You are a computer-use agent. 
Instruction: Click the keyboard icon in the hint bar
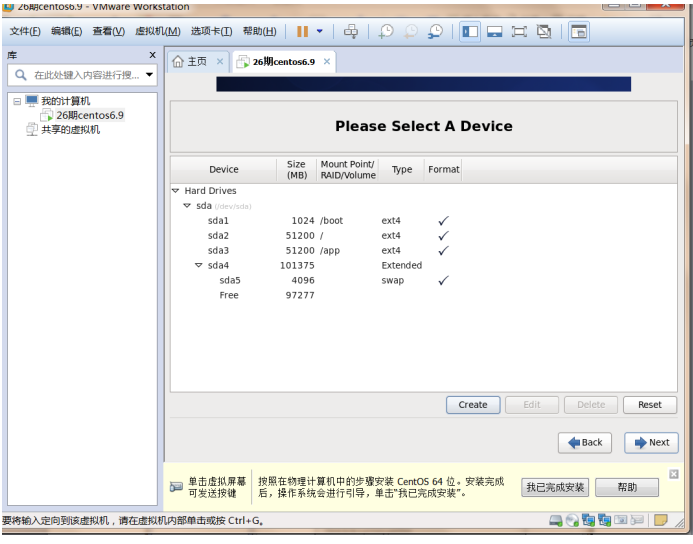(x=176, y=487)
